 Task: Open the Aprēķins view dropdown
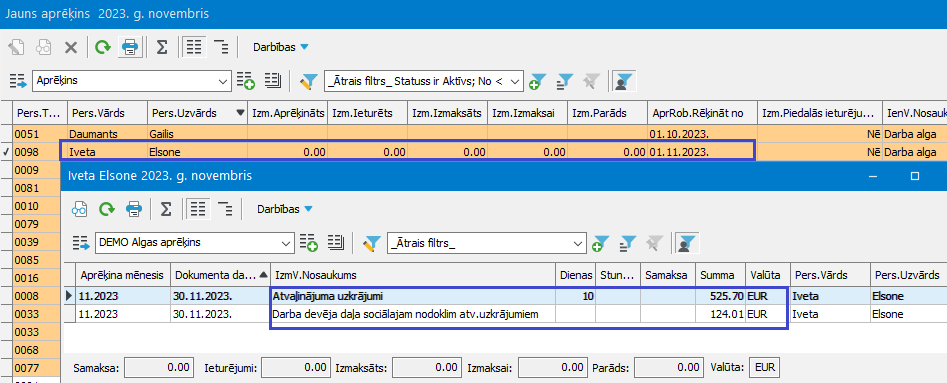click(x=223, y=80)
